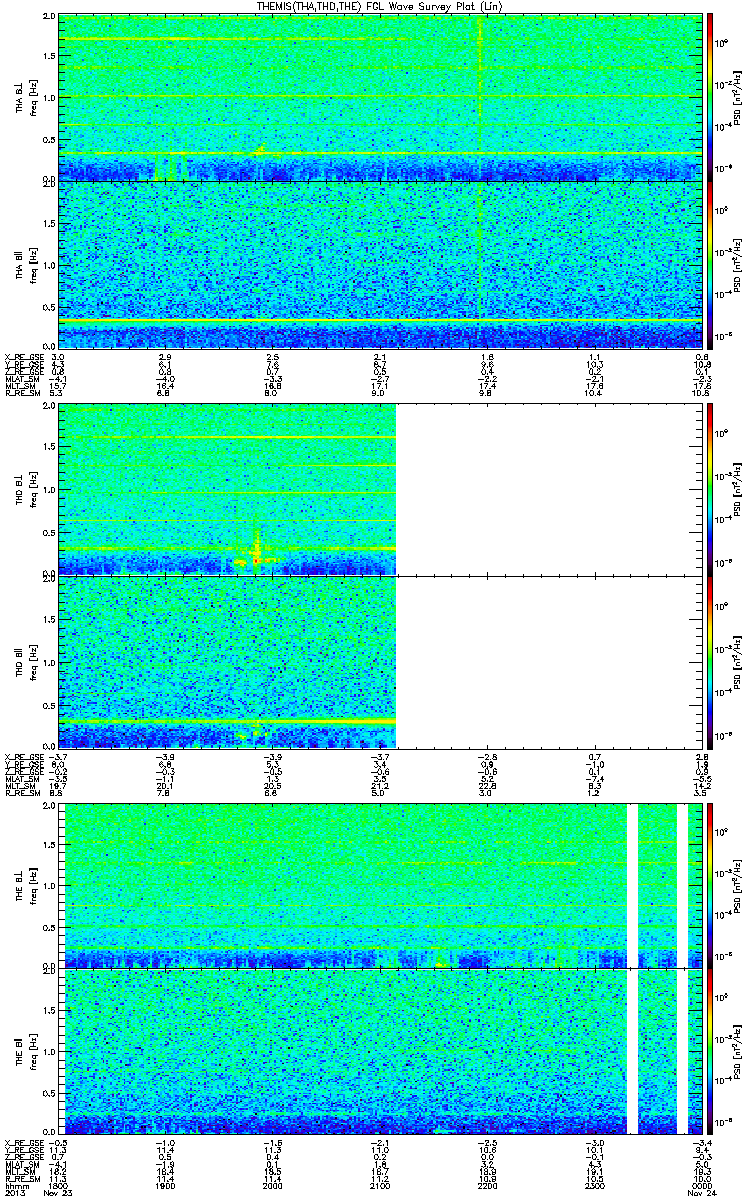The image size is (750, 1200).
Task: Click the THA BL freq [Hz] axis label
Action: pyautogui.click(x=31, y=97)
